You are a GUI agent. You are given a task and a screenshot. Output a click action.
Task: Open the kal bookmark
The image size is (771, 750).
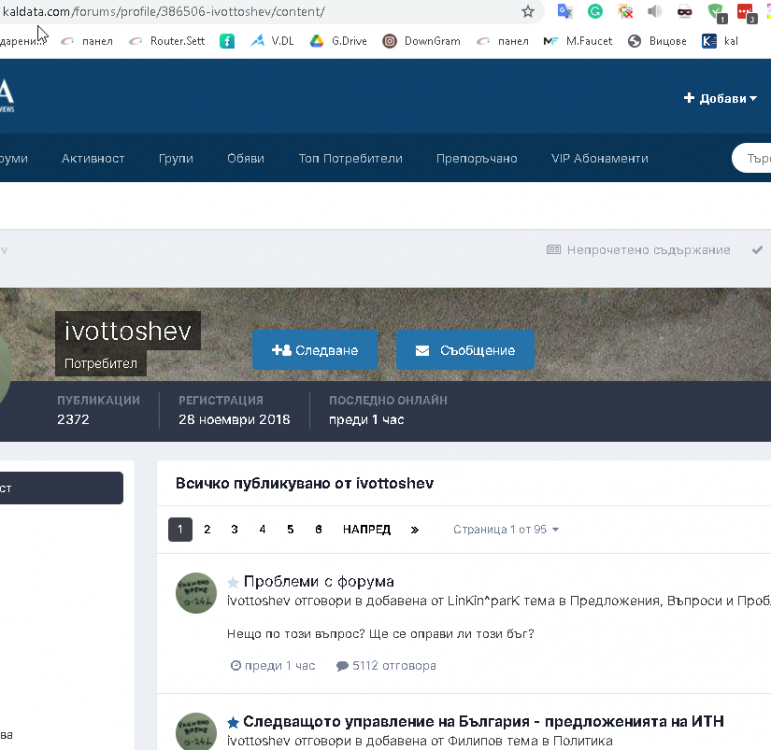tap(720, 41)
